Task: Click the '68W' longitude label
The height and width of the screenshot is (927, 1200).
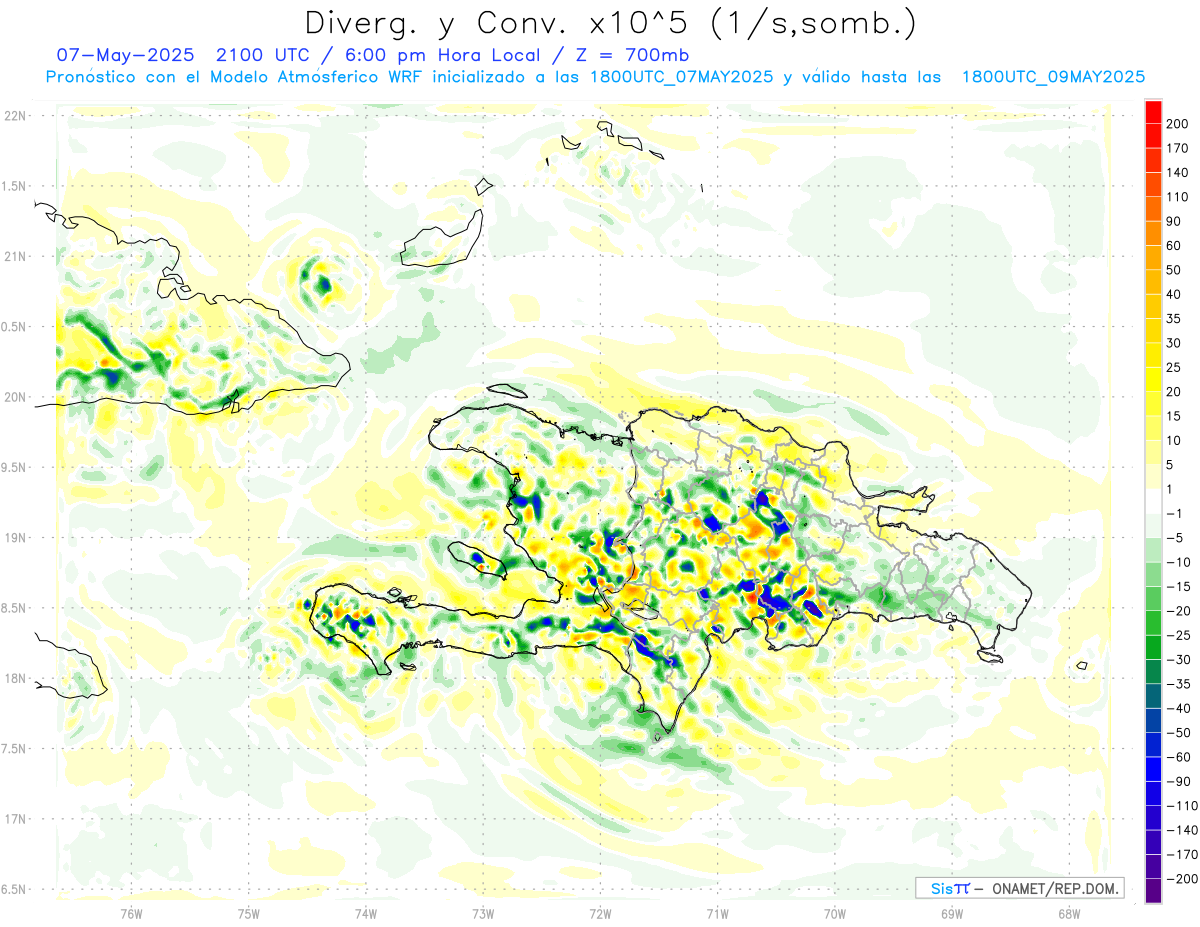Action: [1068, 912]
